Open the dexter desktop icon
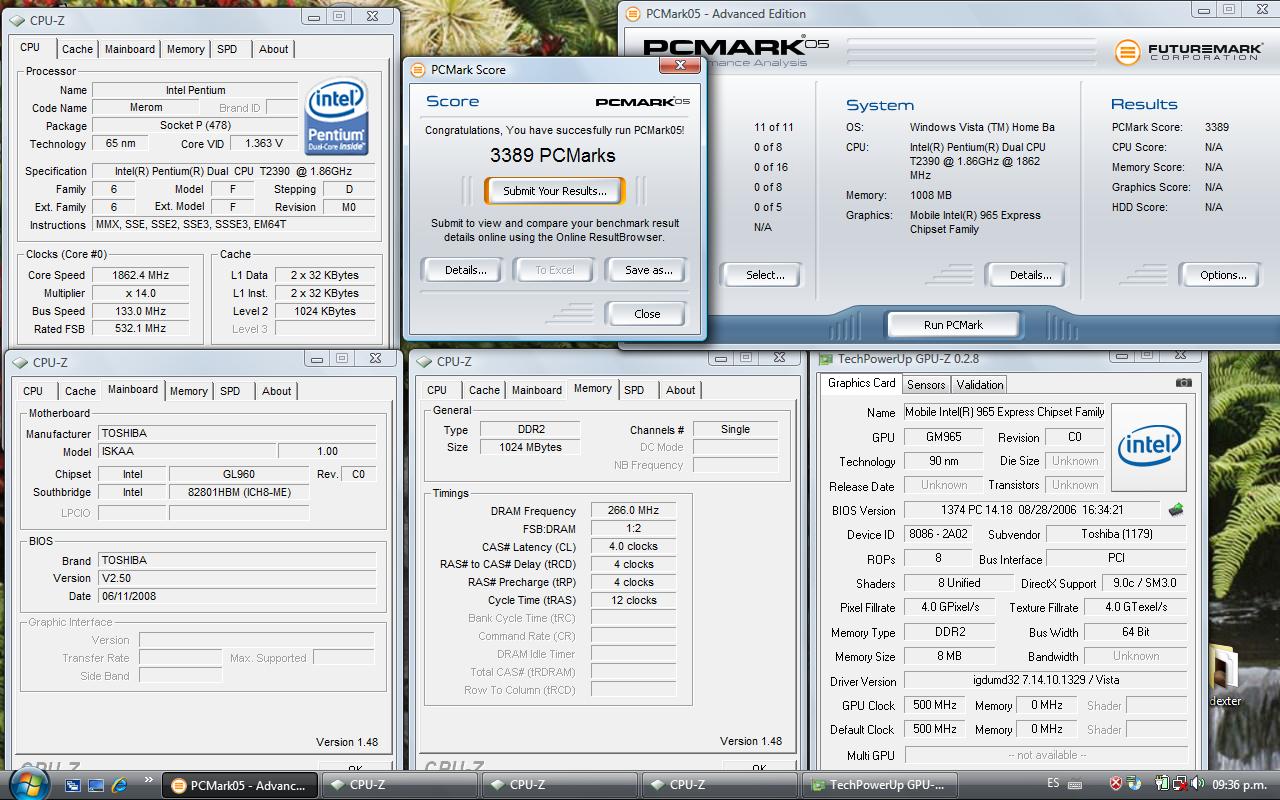Viewport: 1280px width, 800px height. click(1225, 676)
